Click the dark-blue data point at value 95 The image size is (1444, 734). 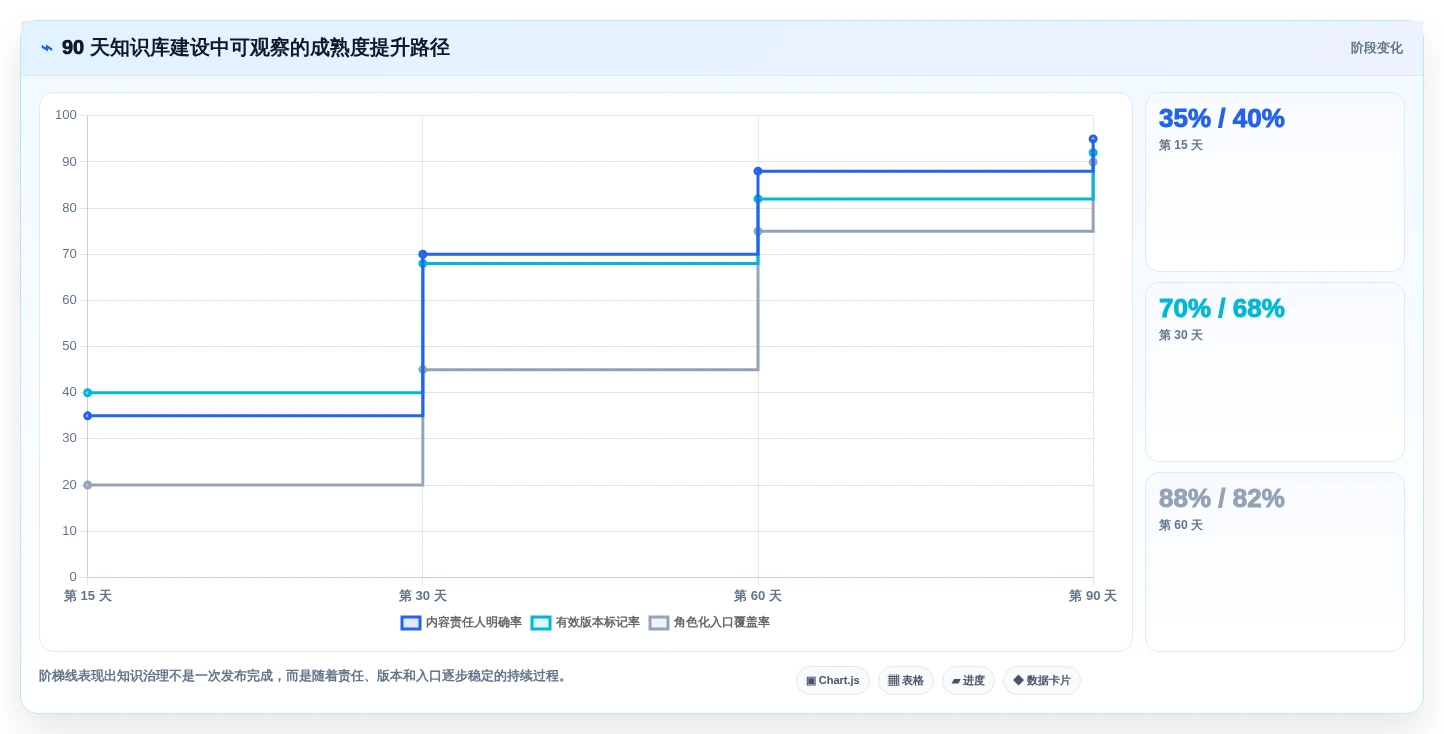1093,139
